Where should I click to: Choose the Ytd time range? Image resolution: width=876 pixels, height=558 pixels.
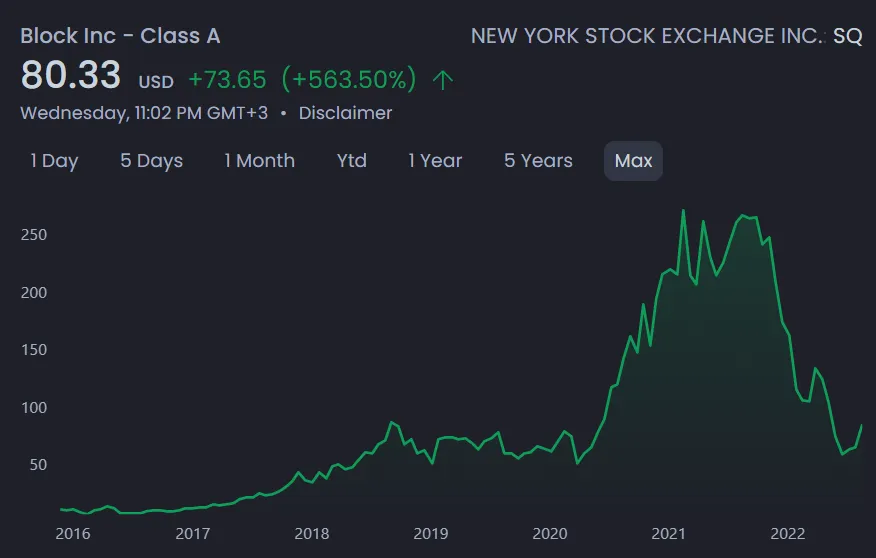352,161
